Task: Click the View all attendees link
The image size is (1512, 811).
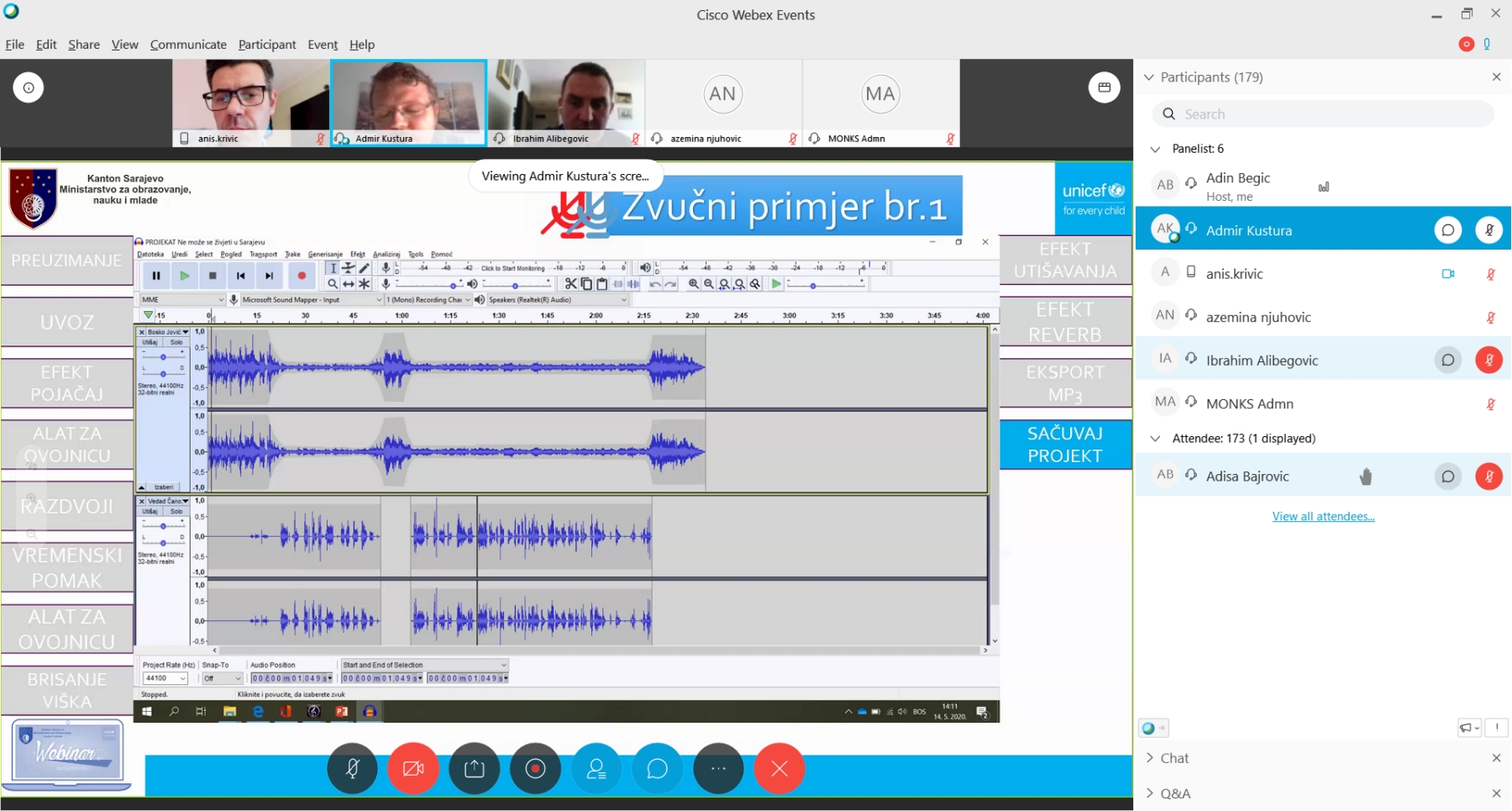Action: pos(1323,516)
